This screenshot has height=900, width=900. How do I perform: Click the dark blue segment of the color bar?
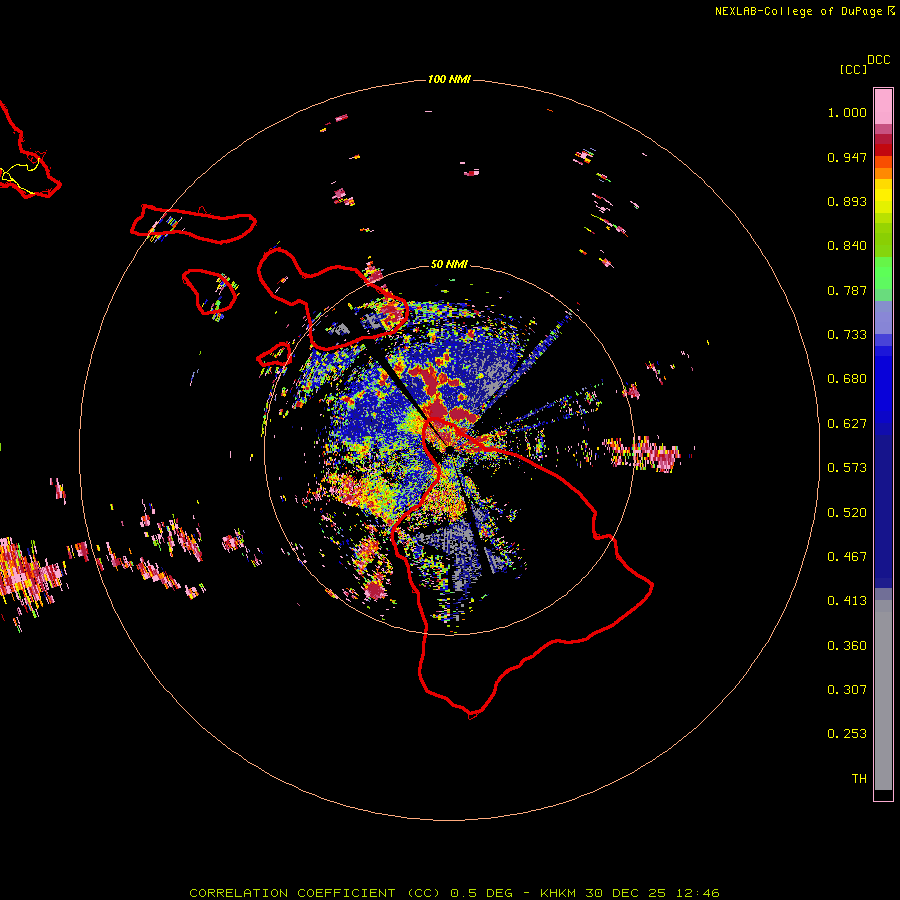[x=883, y=511]
